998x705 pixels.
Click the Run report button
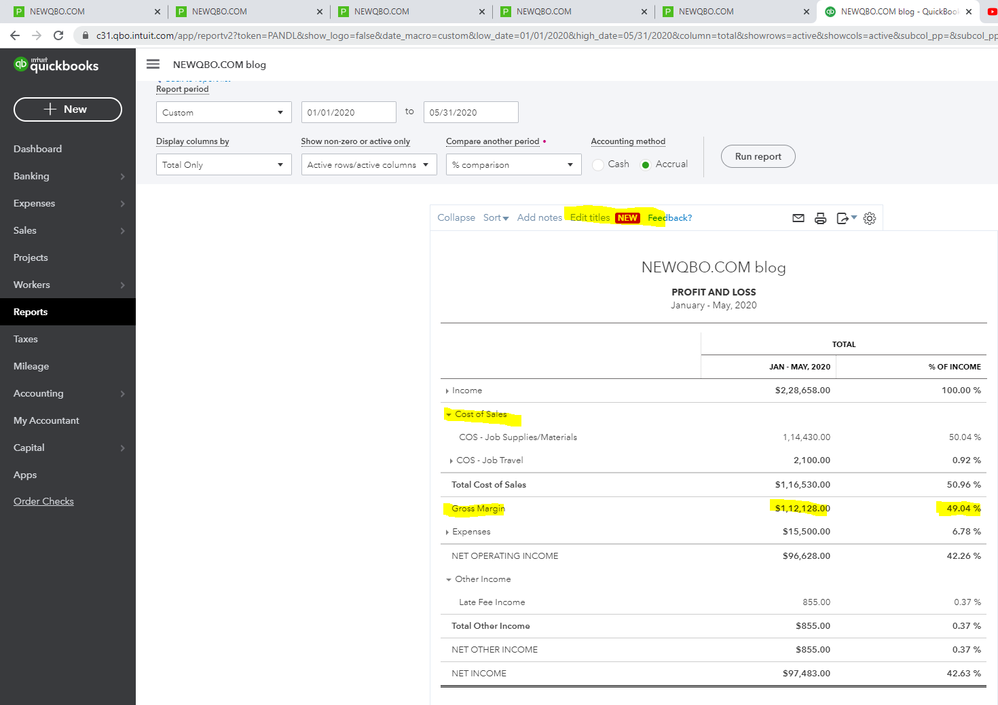coord(758,157)
